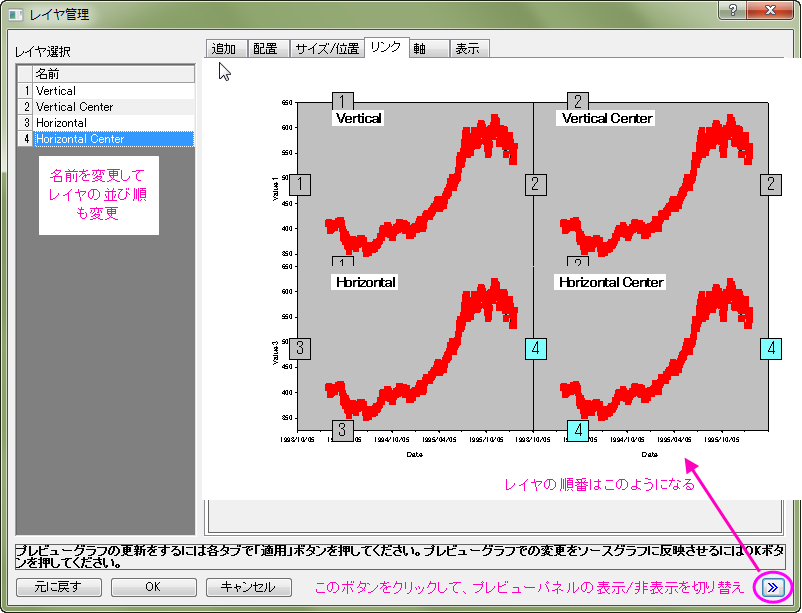Click layer 1 icon left of Vertical graph
This screenshot has width=802, height=613.
(x=300, y=184)
